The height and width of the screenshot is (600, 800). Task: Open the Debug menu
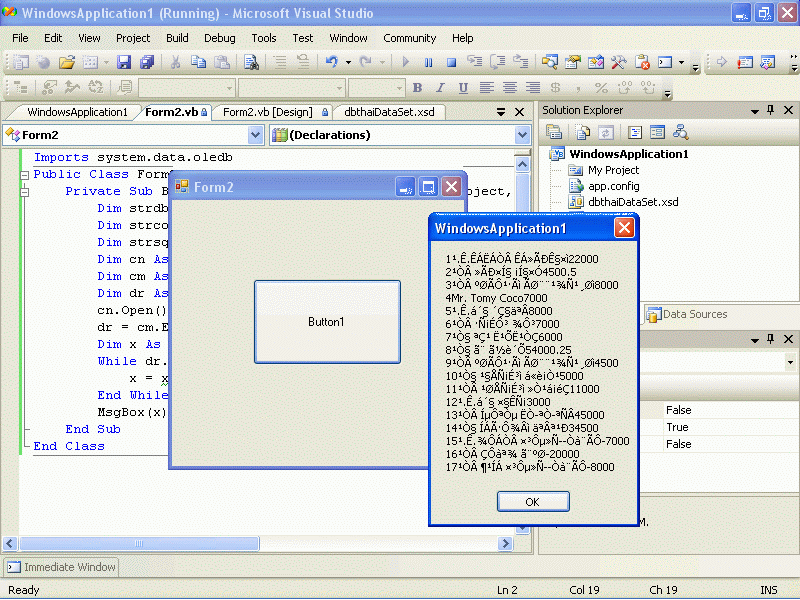219,38
